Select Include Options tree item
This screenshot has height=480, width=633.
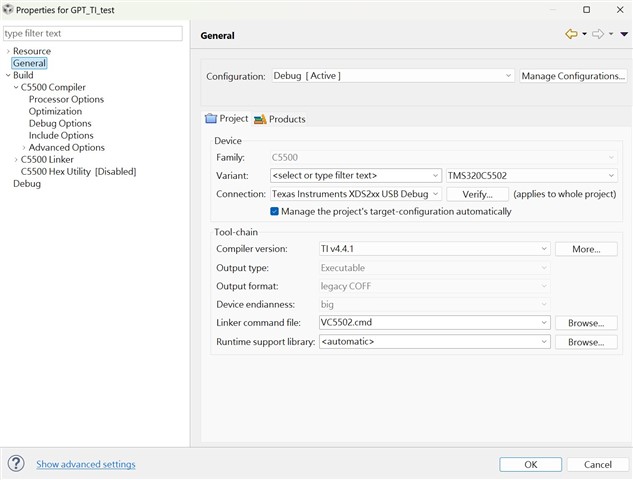pos(61,136)
